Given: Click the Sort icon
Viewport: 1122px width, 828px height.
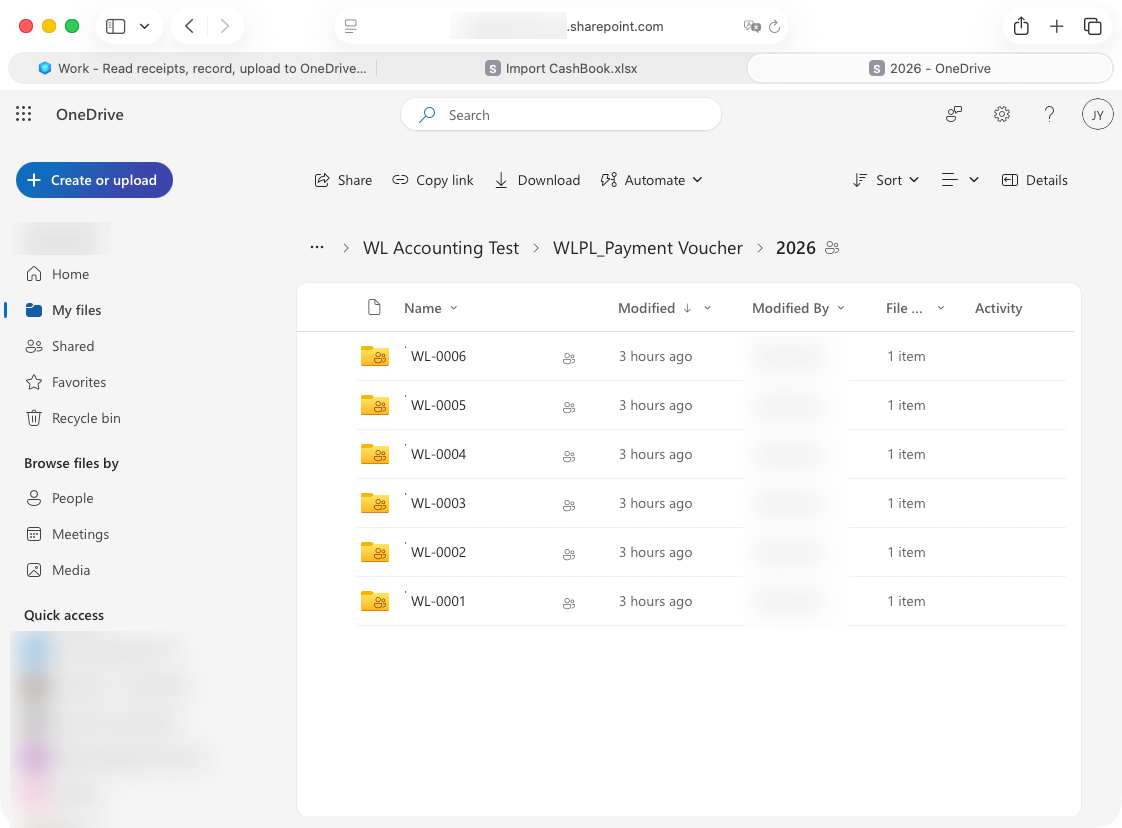Looking at the screenshot, I should point(860,180).
